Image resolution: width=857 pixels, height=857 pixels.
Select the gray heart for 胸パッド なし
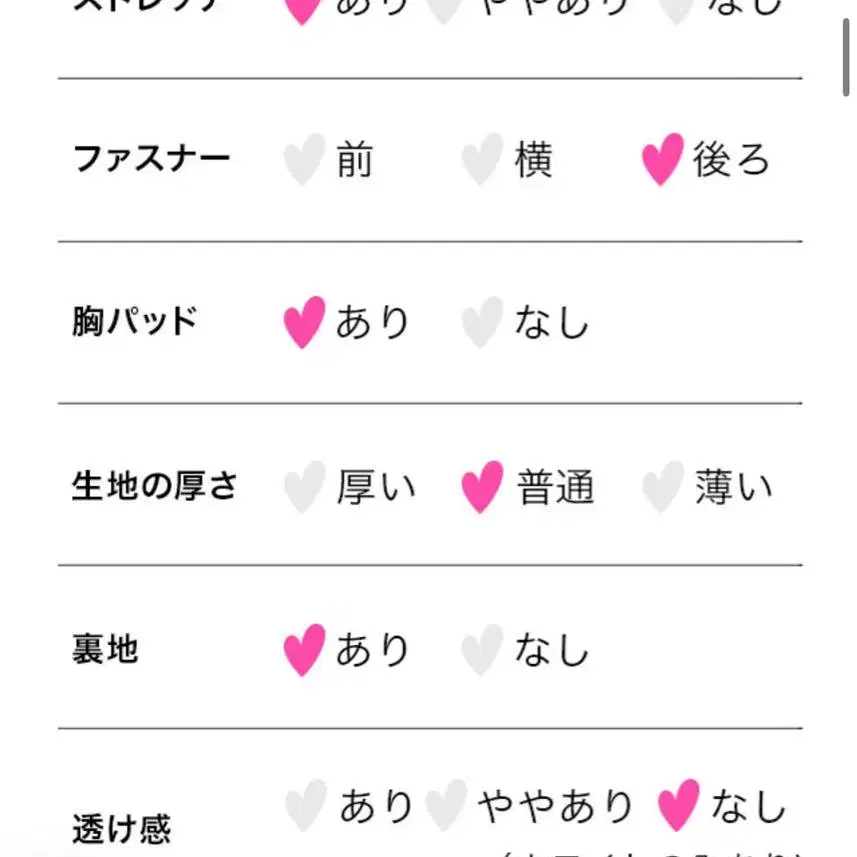(483, 322)
